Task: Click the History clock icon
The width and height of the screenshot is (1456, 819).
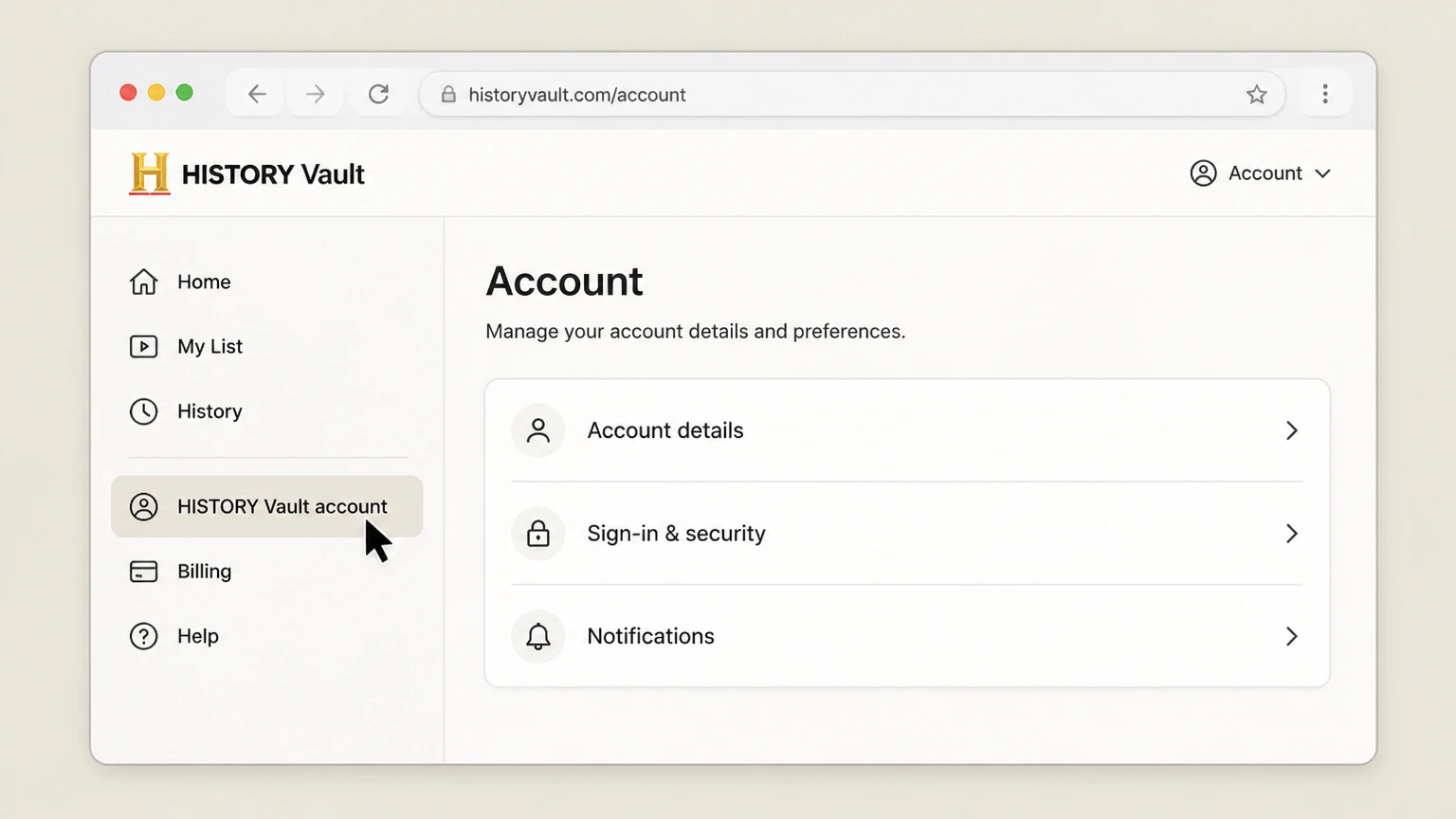Action: point(144,411)
